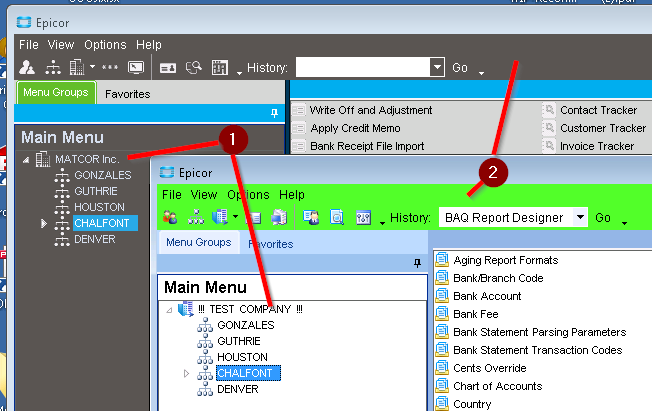Open Bank Account item
Screen dimensions: 652x411
pos(487,296)
